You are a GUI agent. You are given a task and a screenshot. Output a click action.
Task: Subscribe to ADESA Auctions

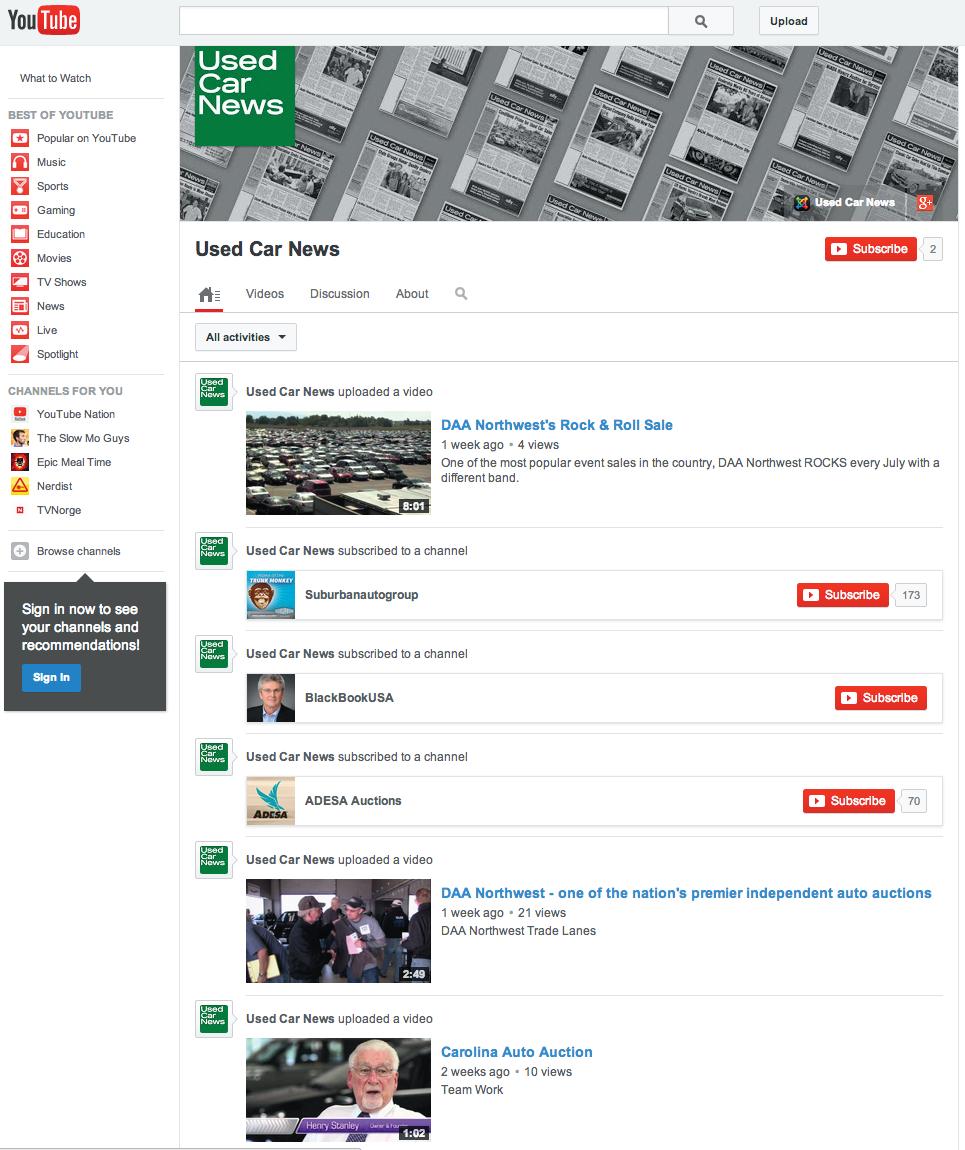coord(848,801)
